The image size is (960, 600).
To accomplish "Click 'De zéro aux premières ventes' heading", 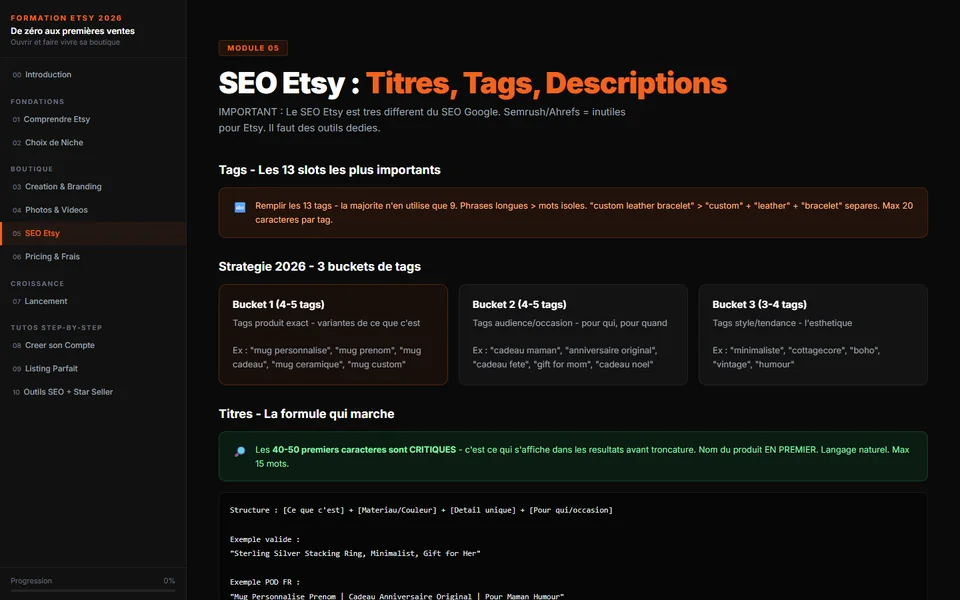I will pos(72,31).
